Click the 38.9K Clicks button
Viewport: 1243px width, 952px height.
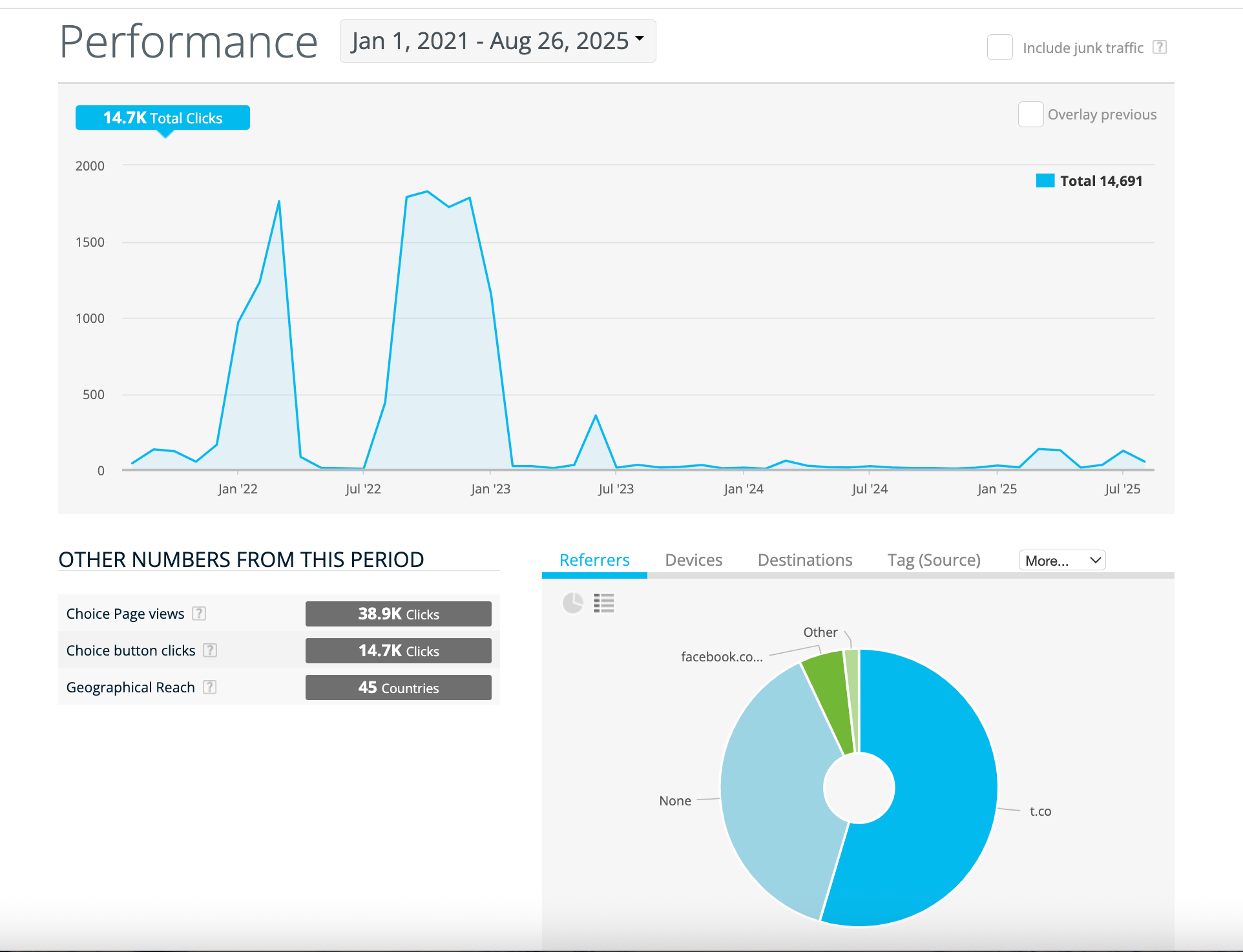point(398,614)
